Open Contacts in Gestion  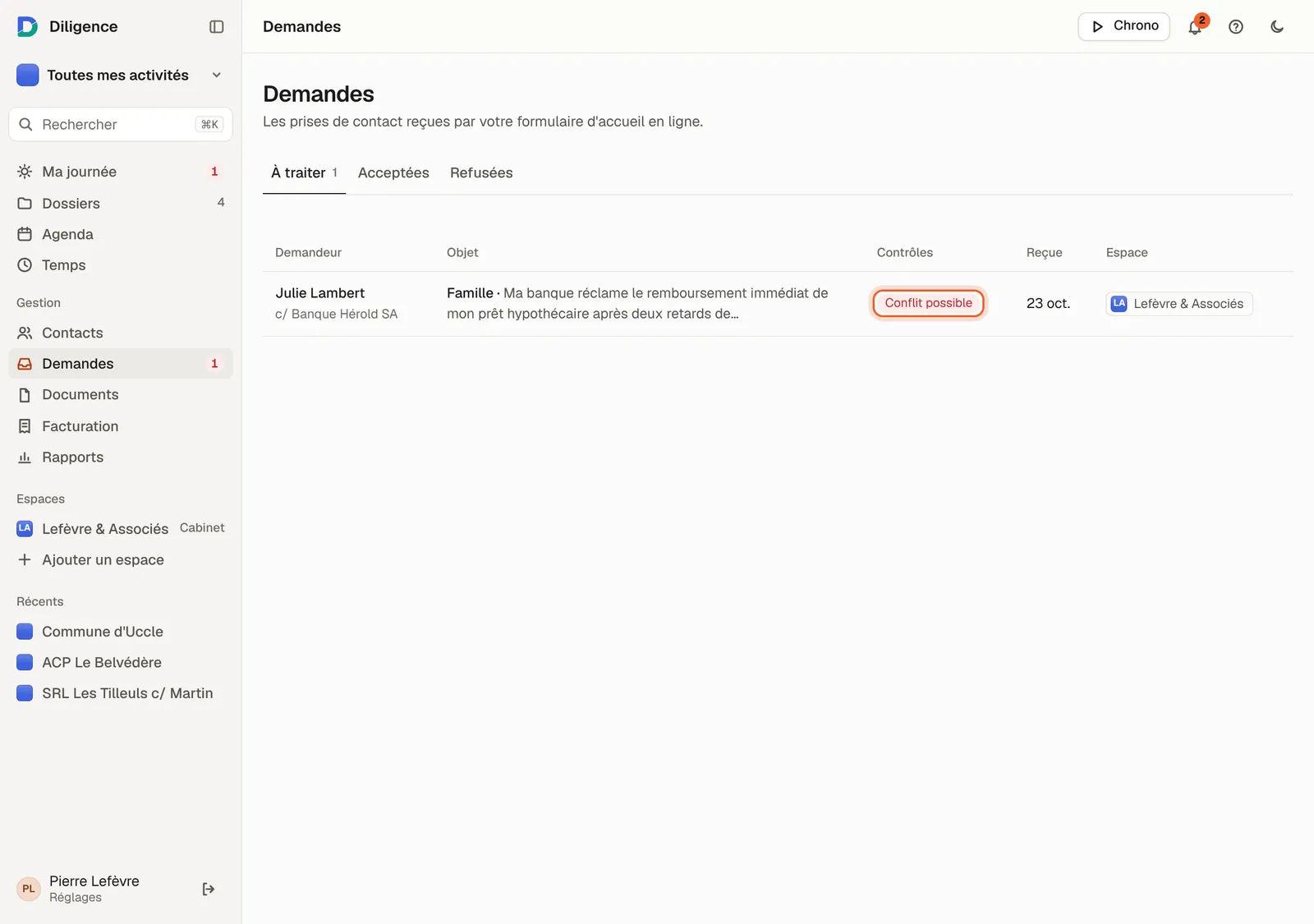[121, 333]
